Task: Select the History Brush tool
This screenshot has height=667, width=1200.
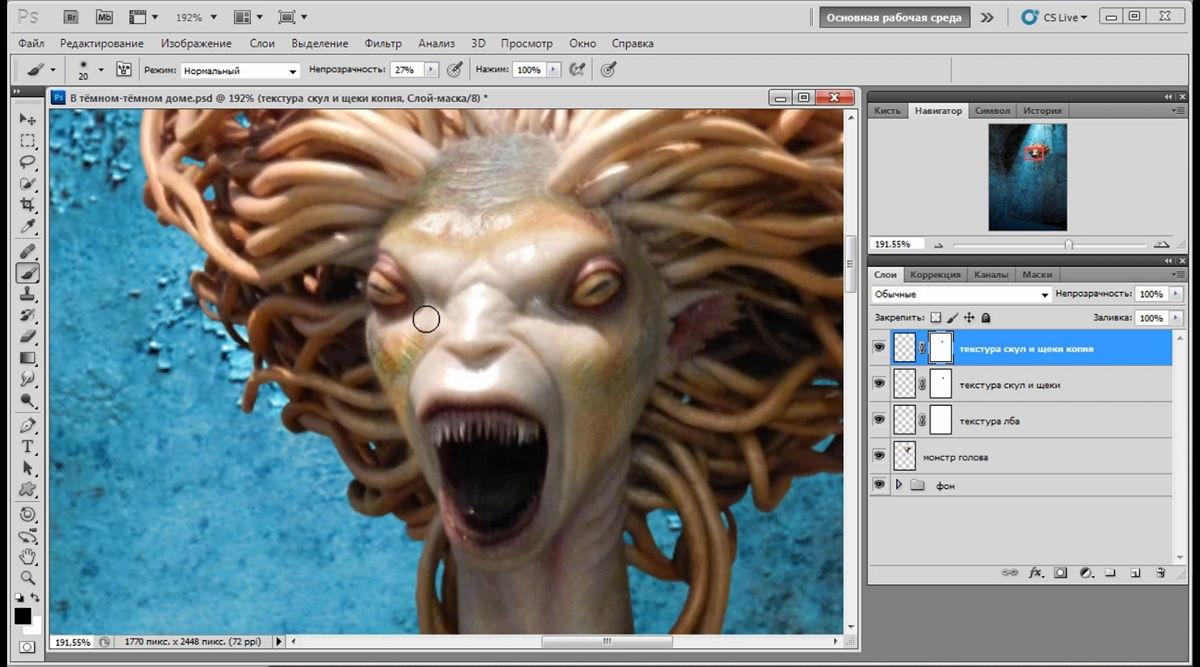Action: click(x=27, y=315)
